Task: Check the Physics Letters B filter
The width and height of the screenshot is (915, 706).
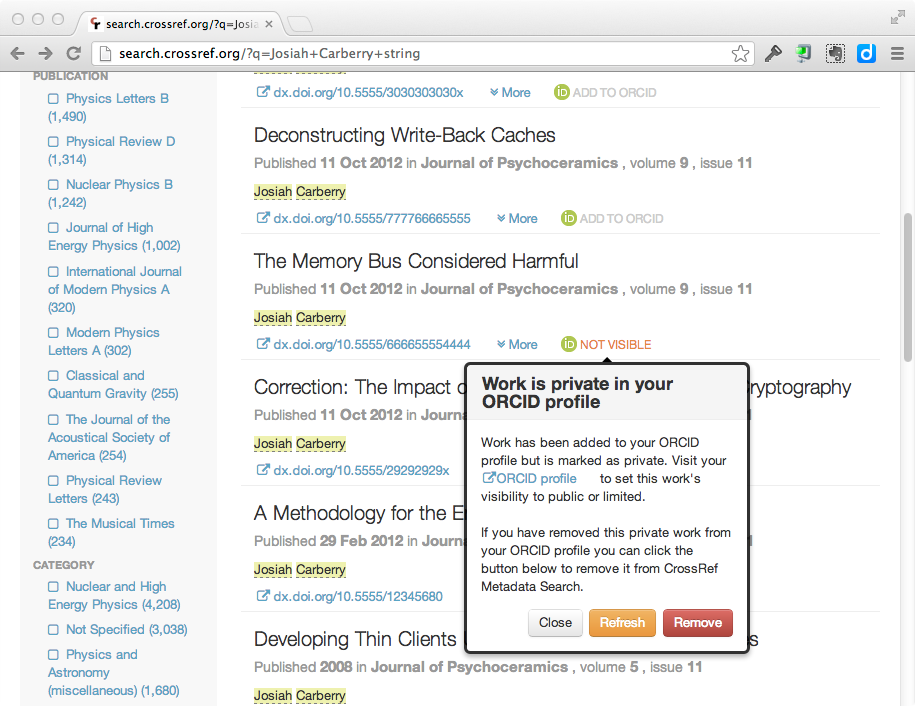Action: (x=54, y=99)
